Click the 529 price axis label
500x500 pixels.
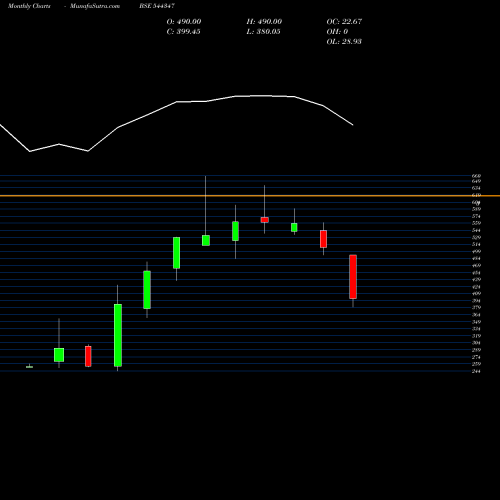(476, 237)
